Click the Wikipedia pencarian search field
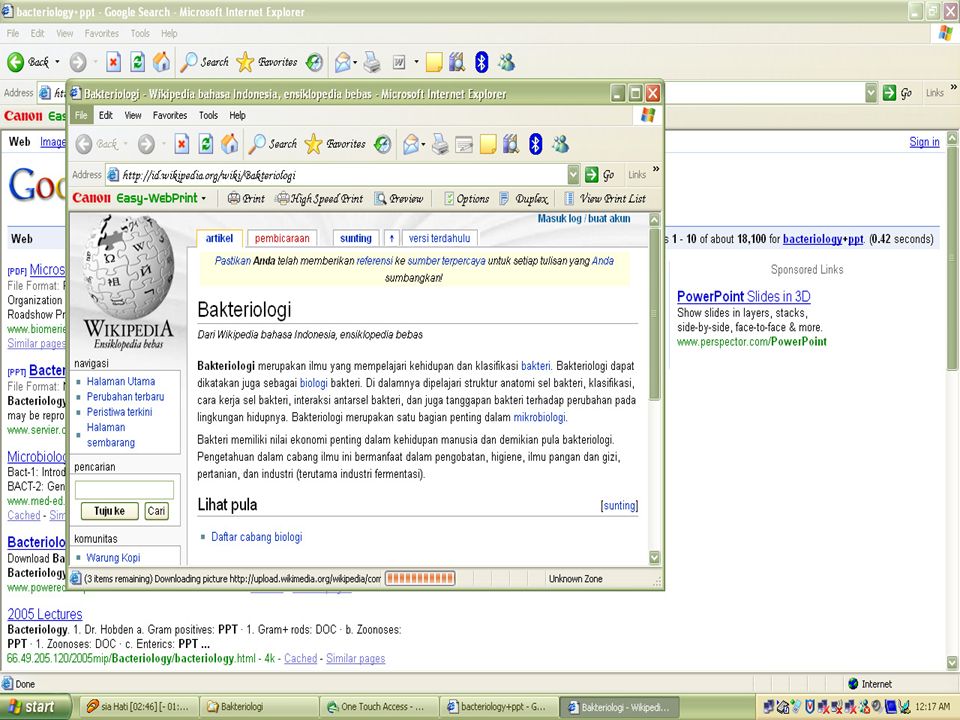Viewport: 960px width, 720px height. point(124,490)
